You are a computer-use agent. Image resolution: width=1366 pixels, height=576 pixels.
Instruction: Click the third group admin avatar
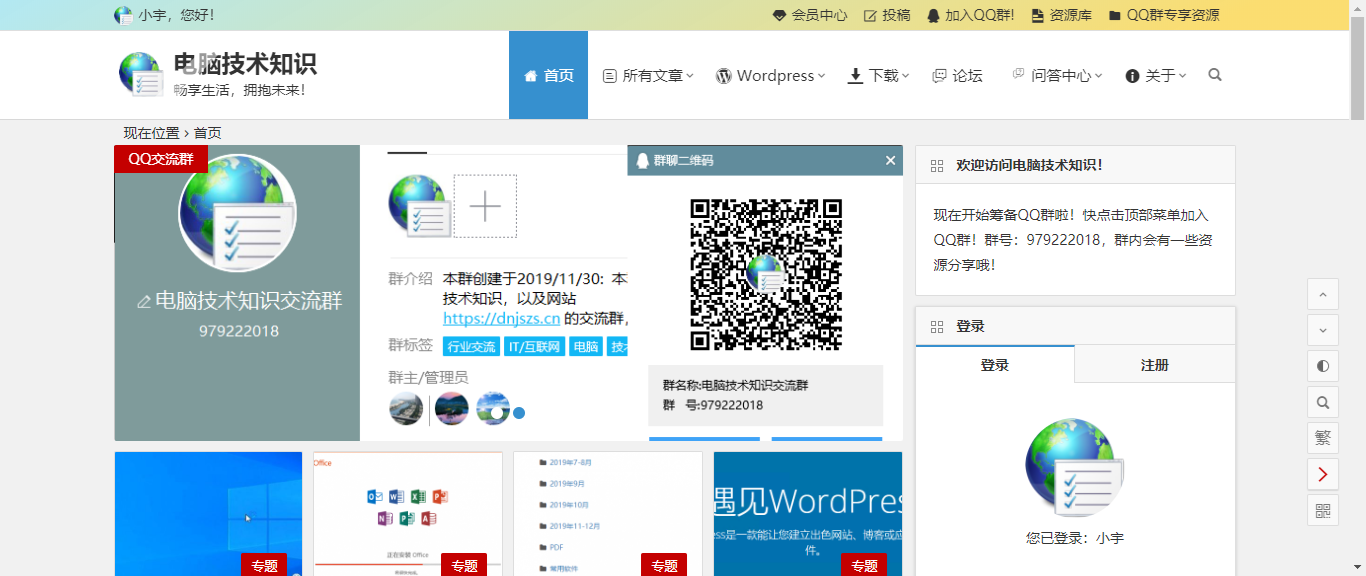pos(493,408)
